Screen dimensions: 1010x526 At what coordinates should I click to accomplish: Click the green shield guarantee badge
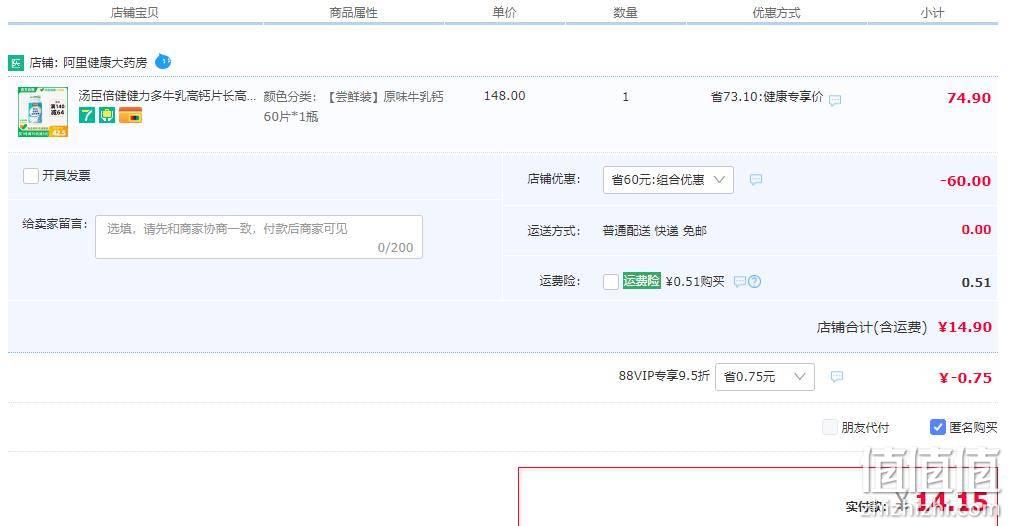click(x=107, y=115)
